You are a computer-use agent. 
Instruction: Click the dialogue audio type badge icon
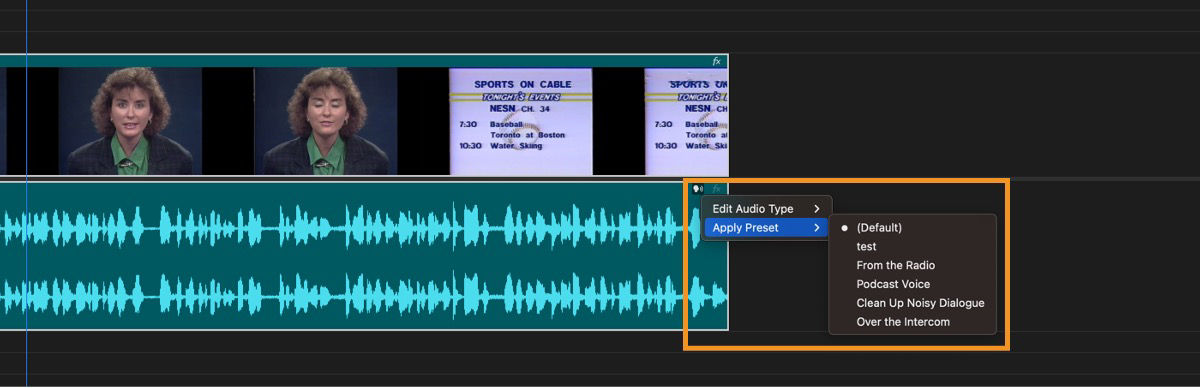[x=697, y=189]
